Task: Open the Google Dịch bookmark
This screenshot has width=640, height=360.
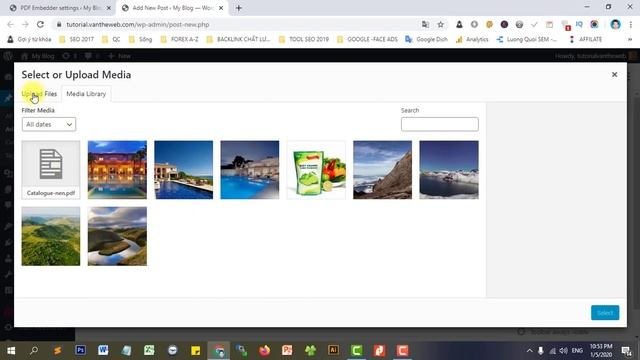Action: (427, 39)
